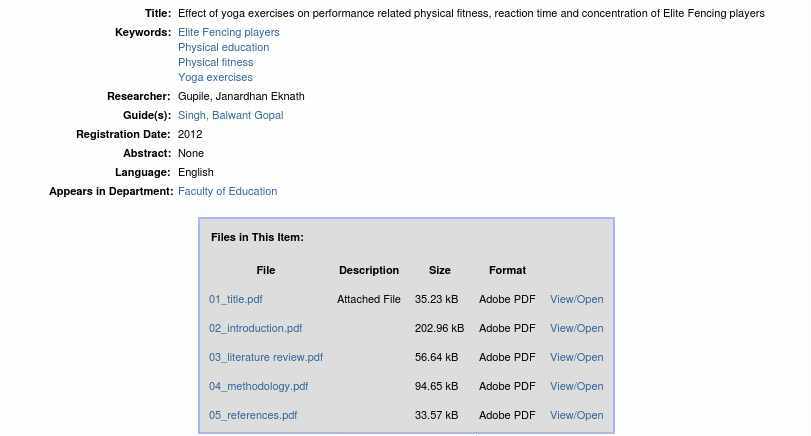Visit the Faculty of Education department

(x=228, y=191)
